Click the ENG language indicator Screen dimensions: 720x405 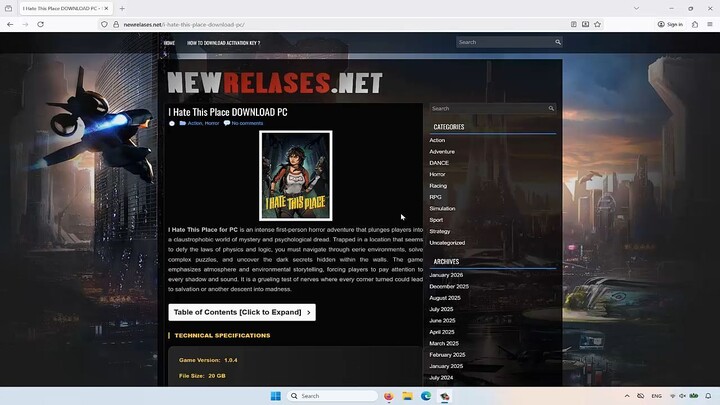657,396
